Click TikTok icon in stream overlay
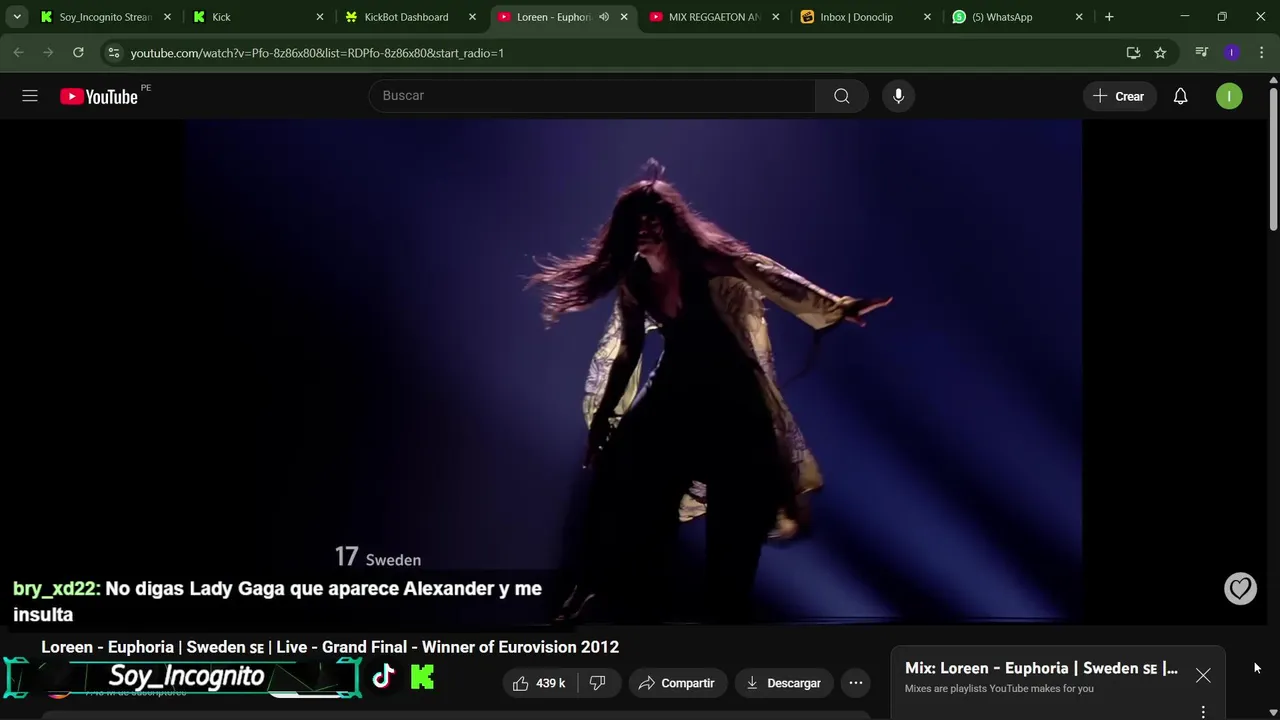The width and height of the screenshot is (1280, 720). coord(384,677)
